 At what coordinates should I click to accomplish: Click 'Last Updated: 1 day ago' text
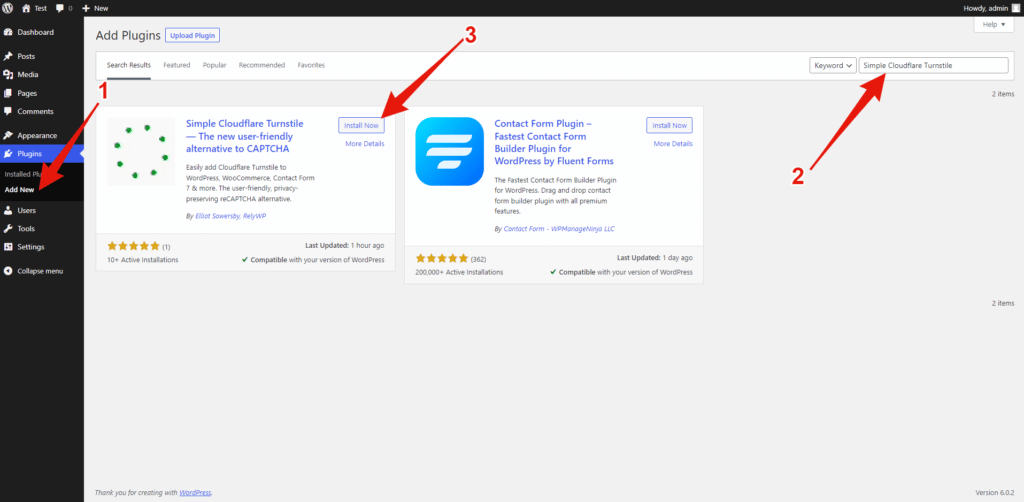tap(655, 259)
